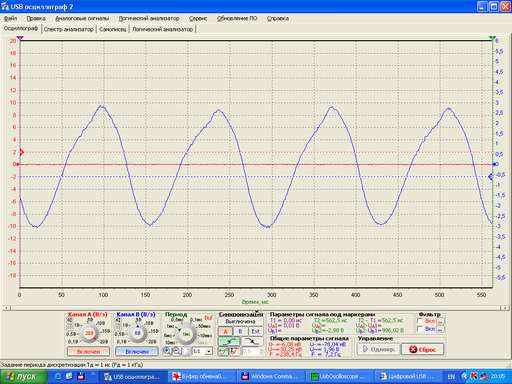Click the tray icon next to the clock
The height and width of the screenshot is (384, 512).
tap(484, 376)
